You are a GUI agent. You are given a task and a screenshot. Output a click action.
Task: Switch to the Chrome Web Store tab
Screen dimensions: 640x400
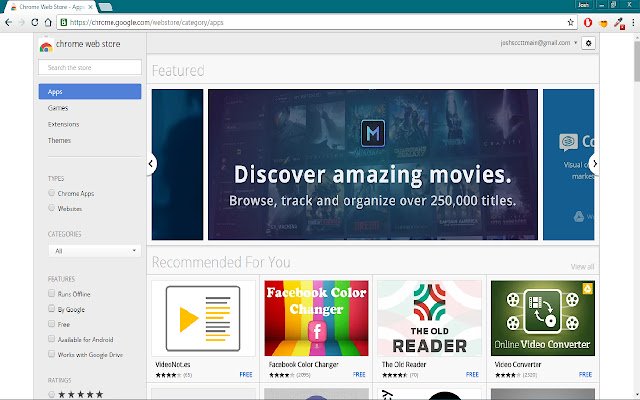pyautogui.click(x=51, y=7)
